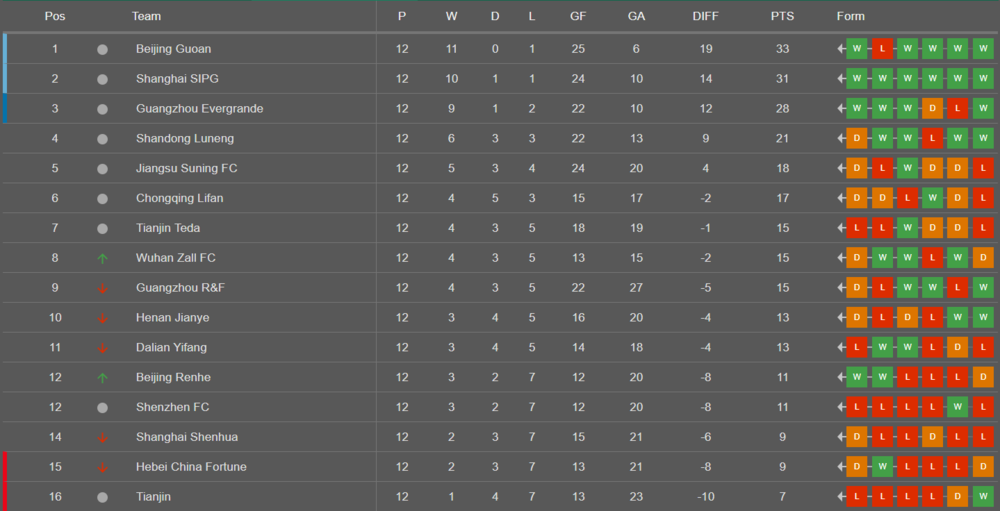Open the Jiangsu Suning FC team link
1000x511 pixels.
pyautogui.click(x=187, y=168)
